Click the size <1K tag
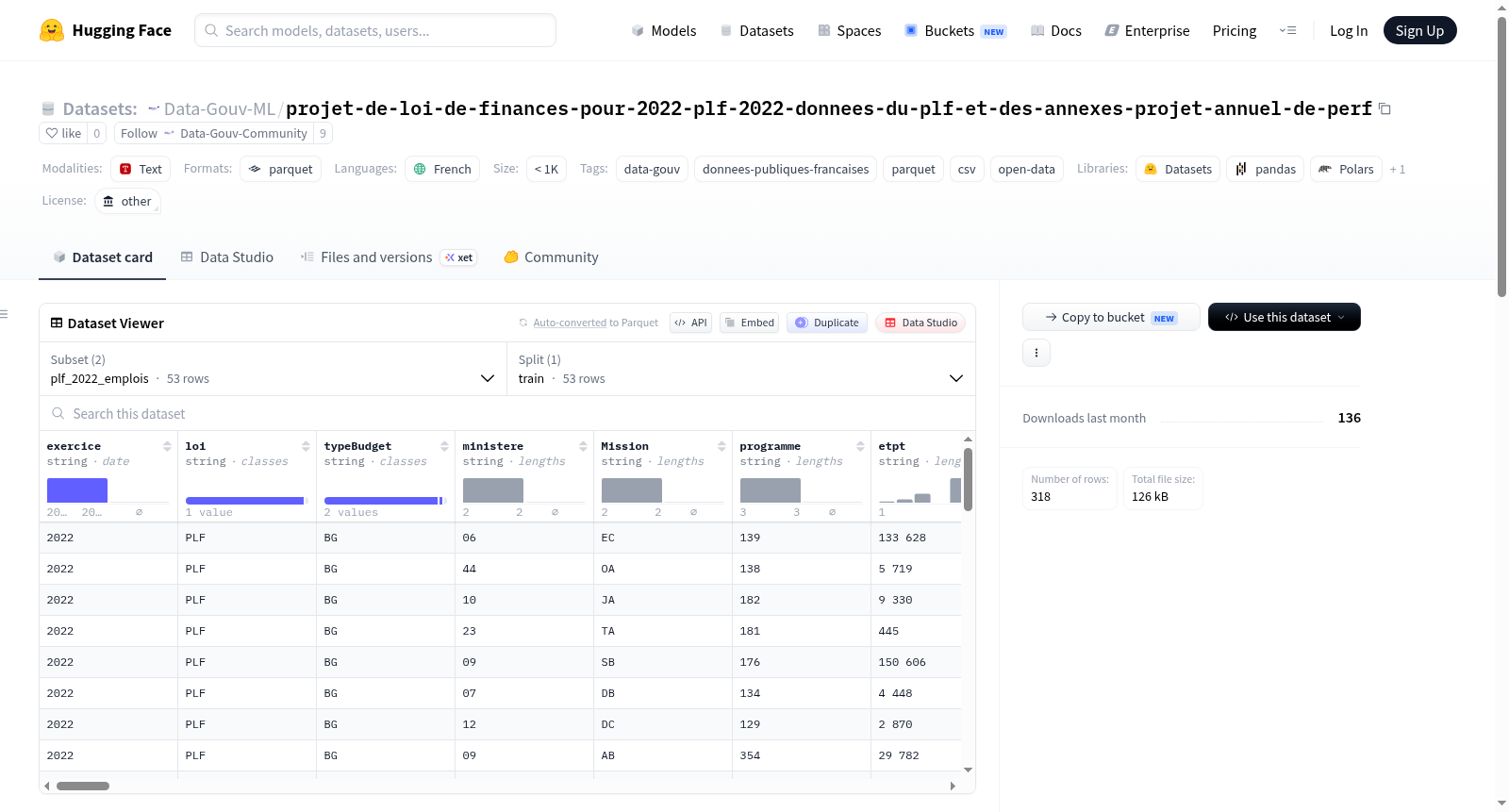This screenshot has height=812, width=1509. (x=546, y=169)
